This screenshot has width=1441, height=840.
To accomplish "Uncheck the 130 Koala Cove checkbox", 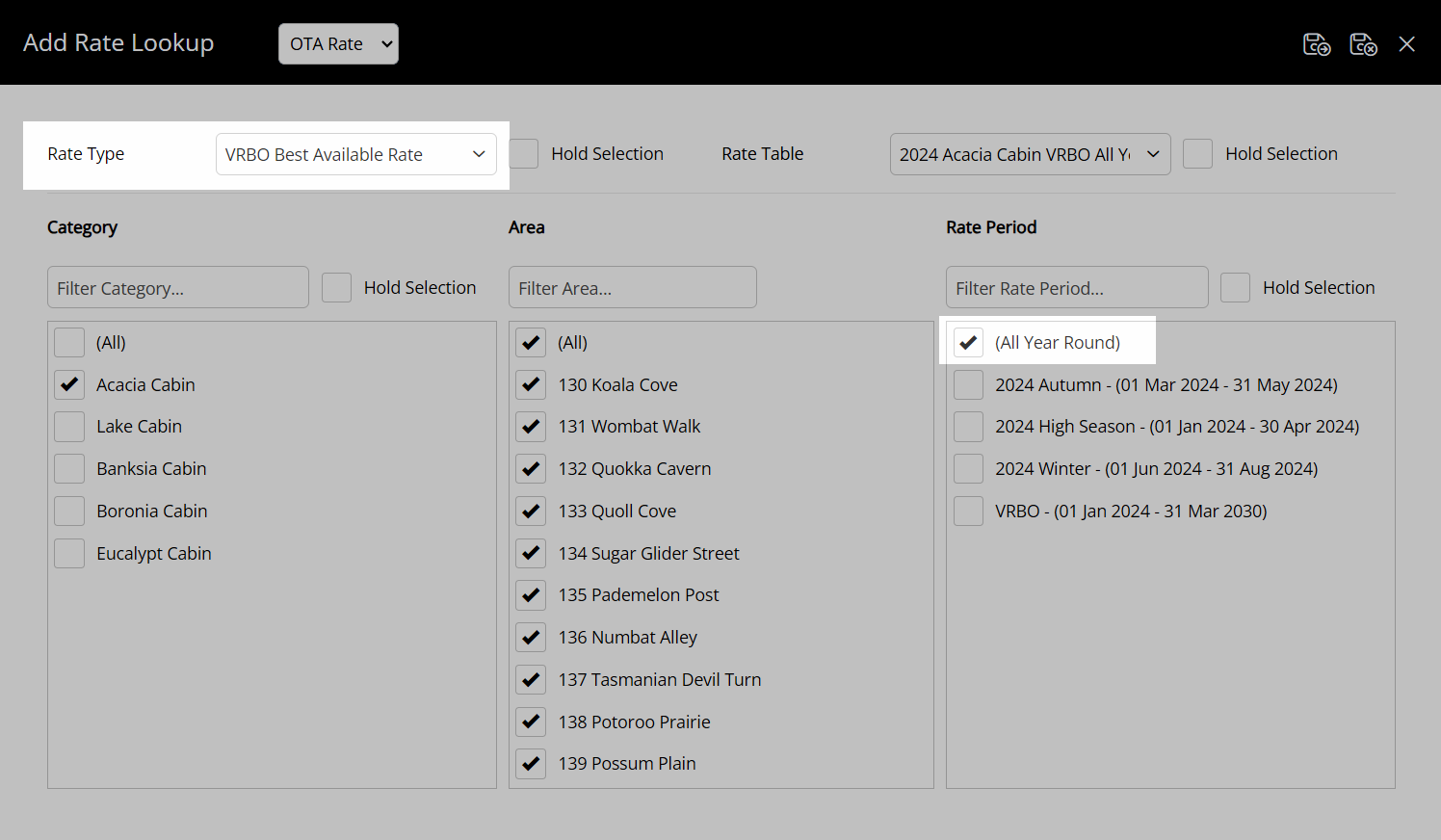I will point(531,384).
